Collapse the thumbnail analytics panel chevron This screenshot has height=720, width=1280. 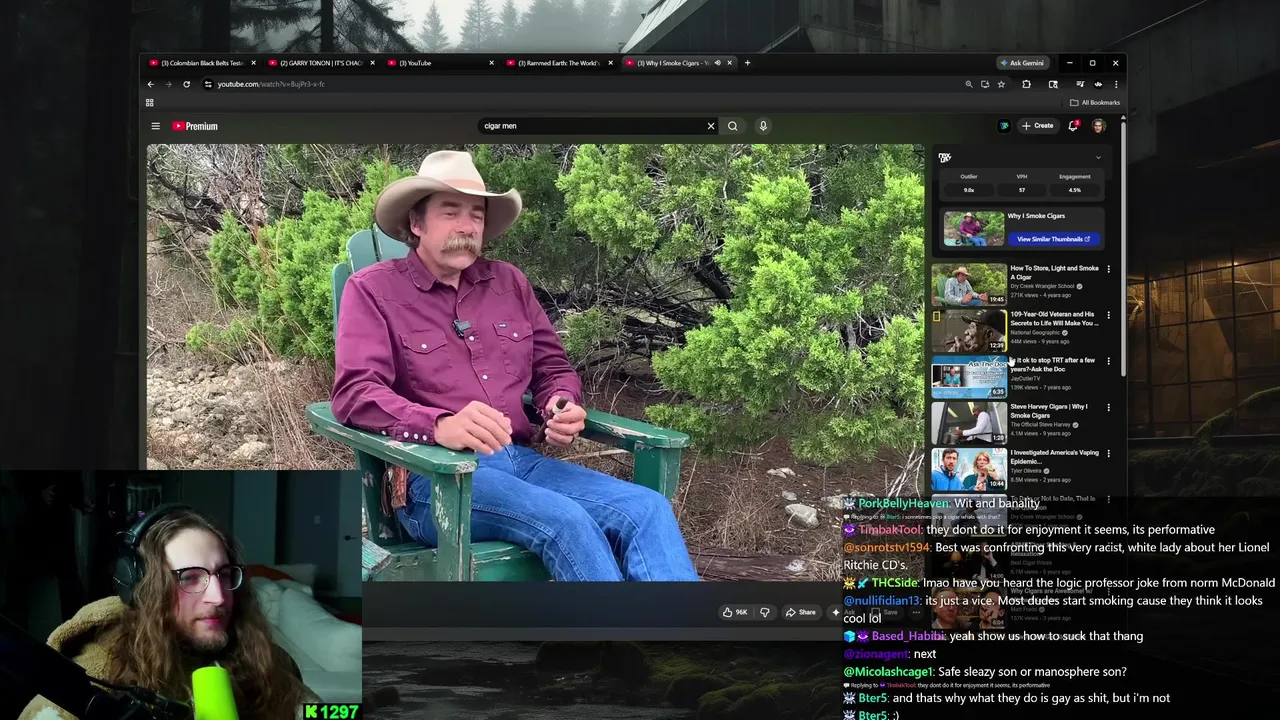pos(1098,157)
